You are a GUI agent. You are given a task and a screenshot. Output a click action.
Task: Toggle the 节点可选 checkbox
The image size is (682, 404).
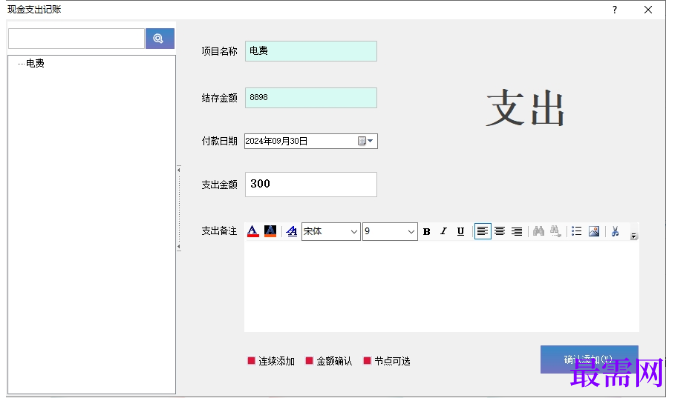pyautogui.click(x=367, y=361)
